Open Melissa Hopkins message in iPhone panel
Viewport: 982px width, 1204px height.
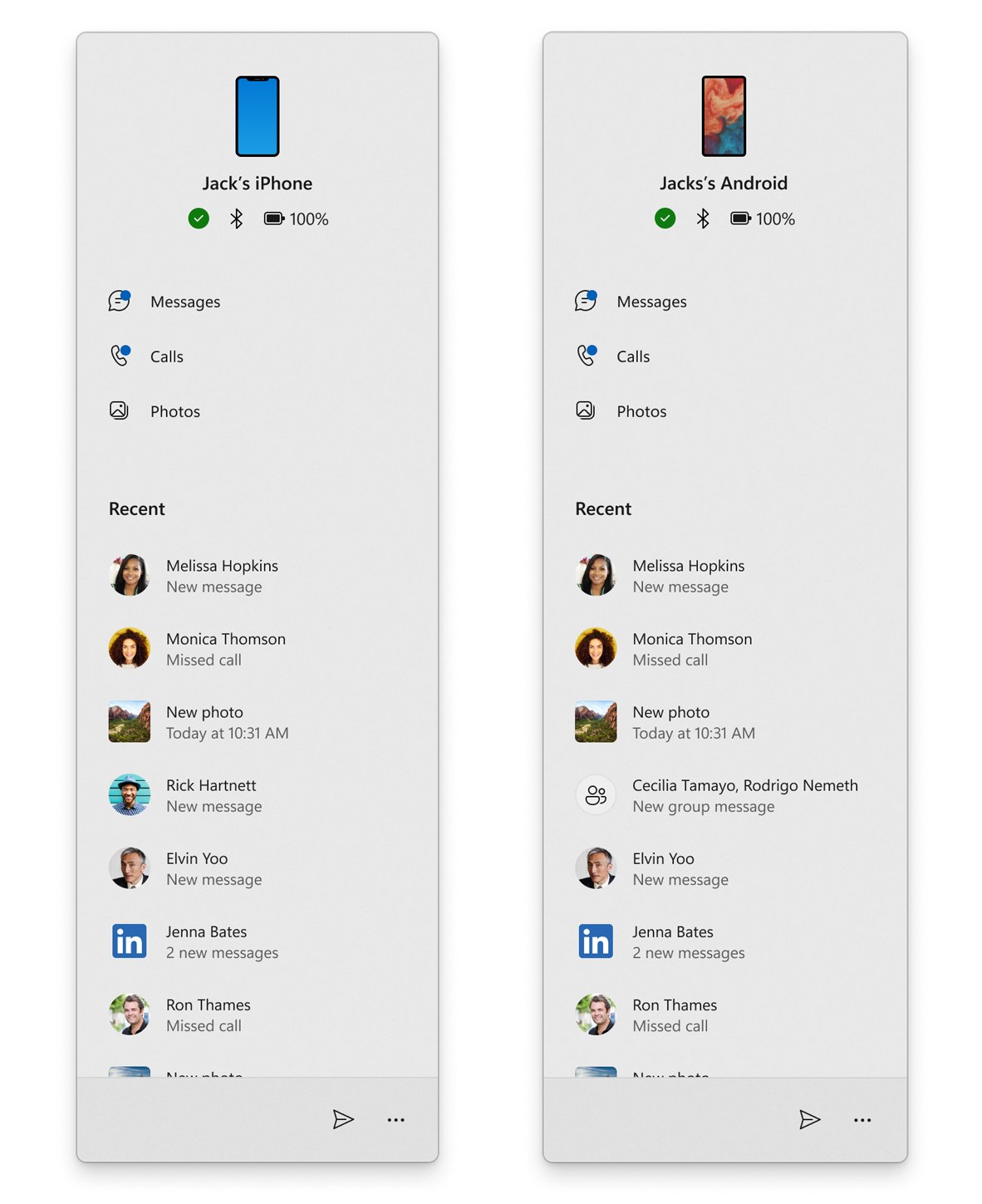tap(221, 576)
